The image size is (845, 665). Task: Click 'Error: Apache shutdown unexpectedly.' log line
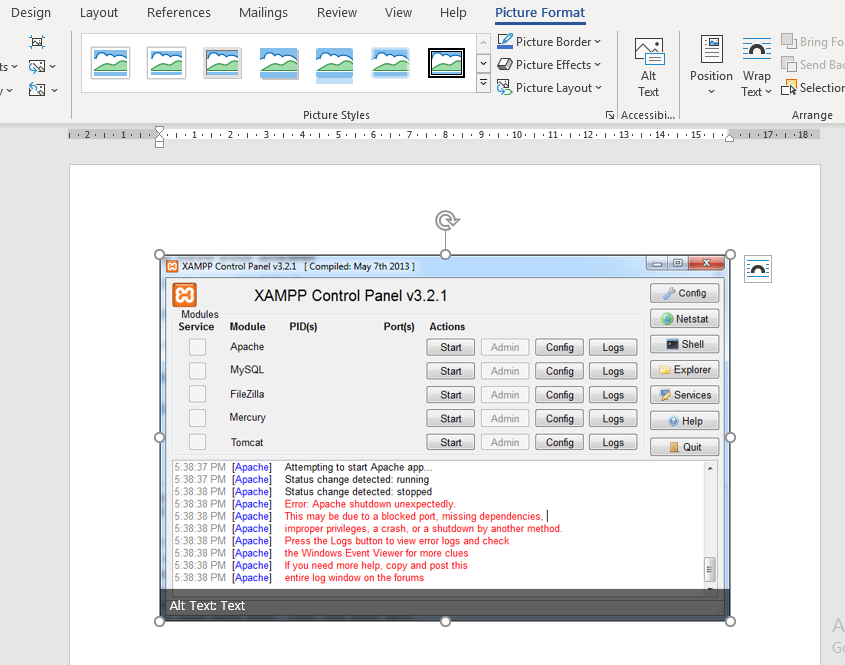coord(370,504)
